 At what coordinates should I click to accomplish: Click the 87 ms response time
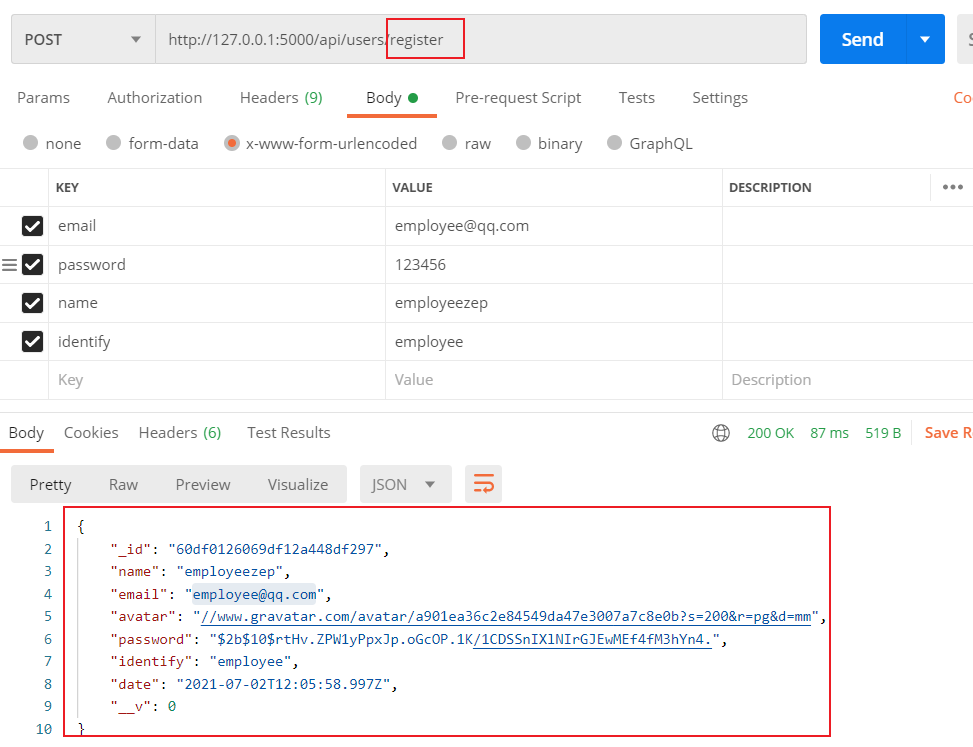[829, 433]
